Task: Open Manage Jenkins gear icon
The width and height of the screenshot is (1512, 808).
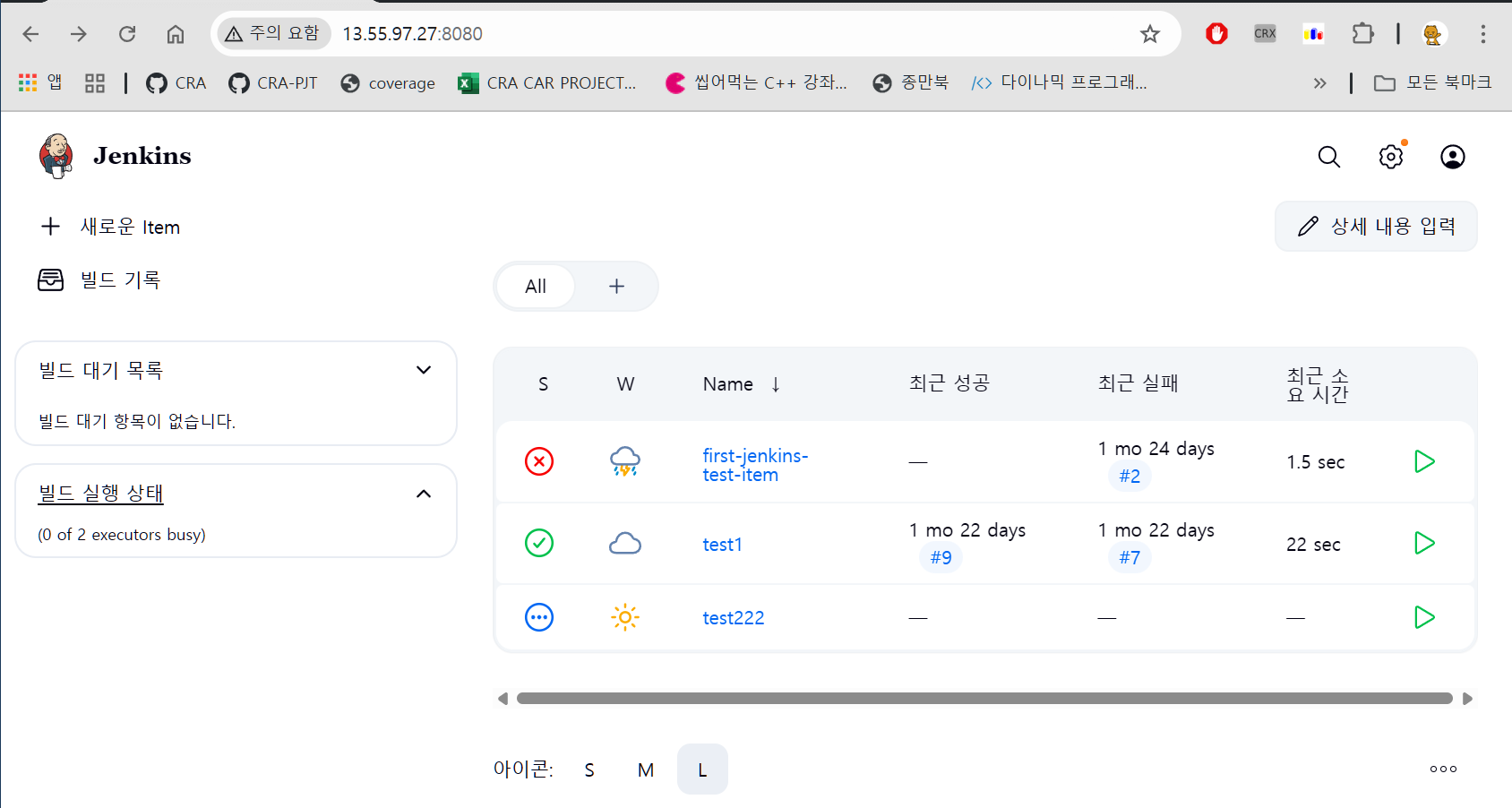Action: tap(1390, 157)
